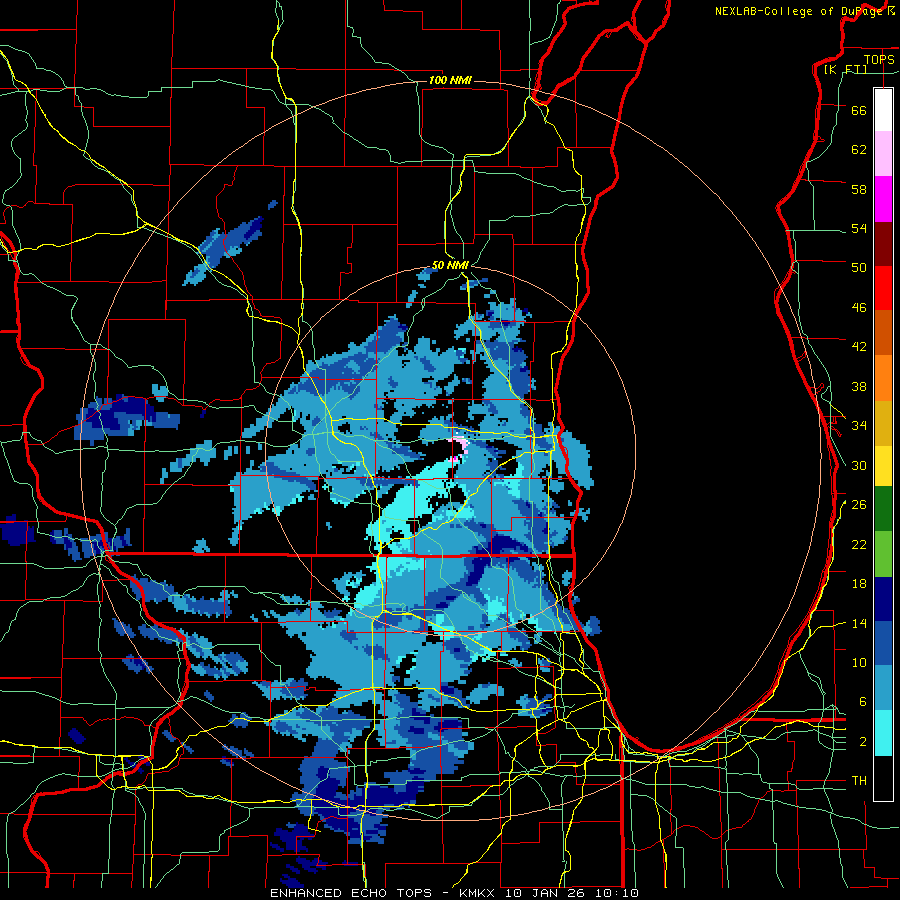
Task: Click the legend value 42
Action: coord(859,346)
